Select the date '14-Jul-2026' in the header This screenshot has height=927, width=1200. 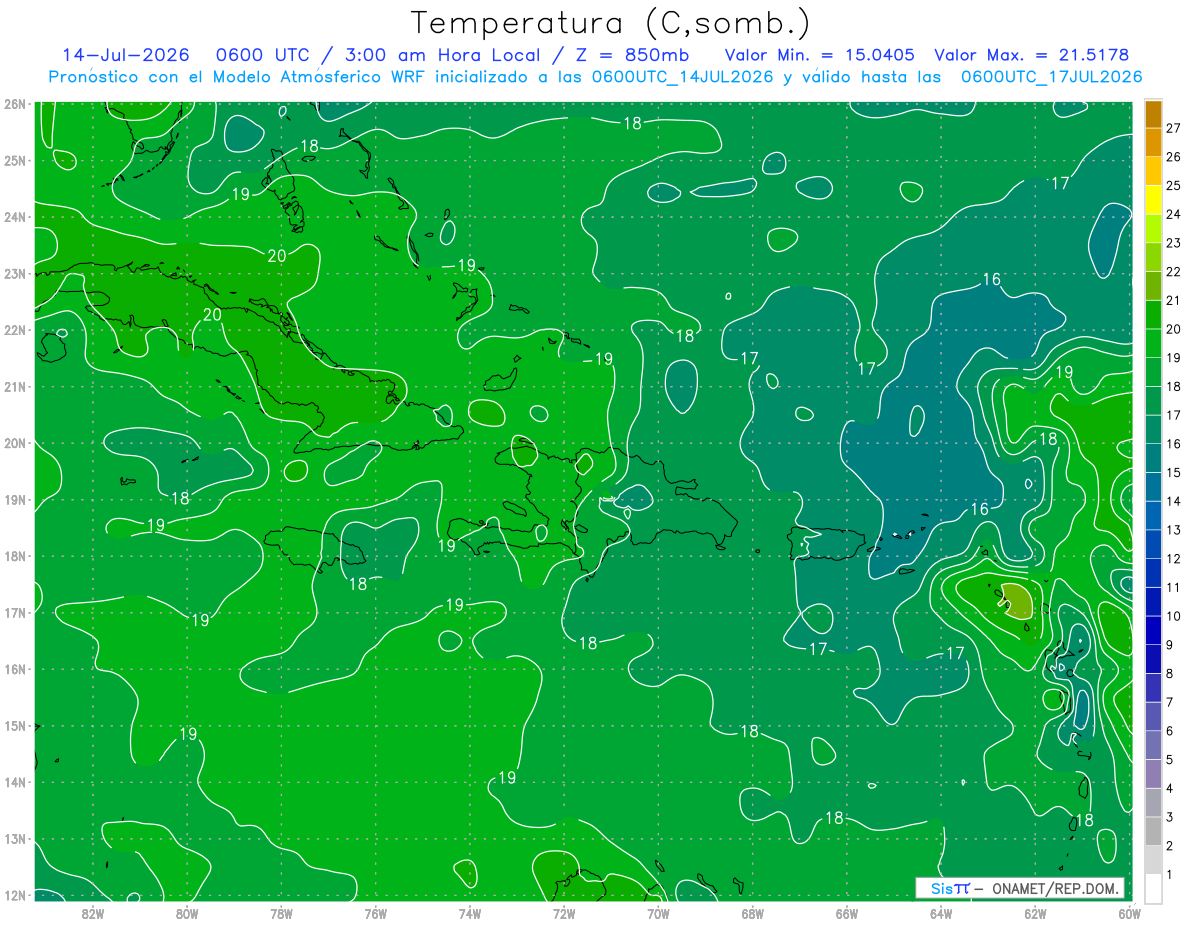[125, 56]
